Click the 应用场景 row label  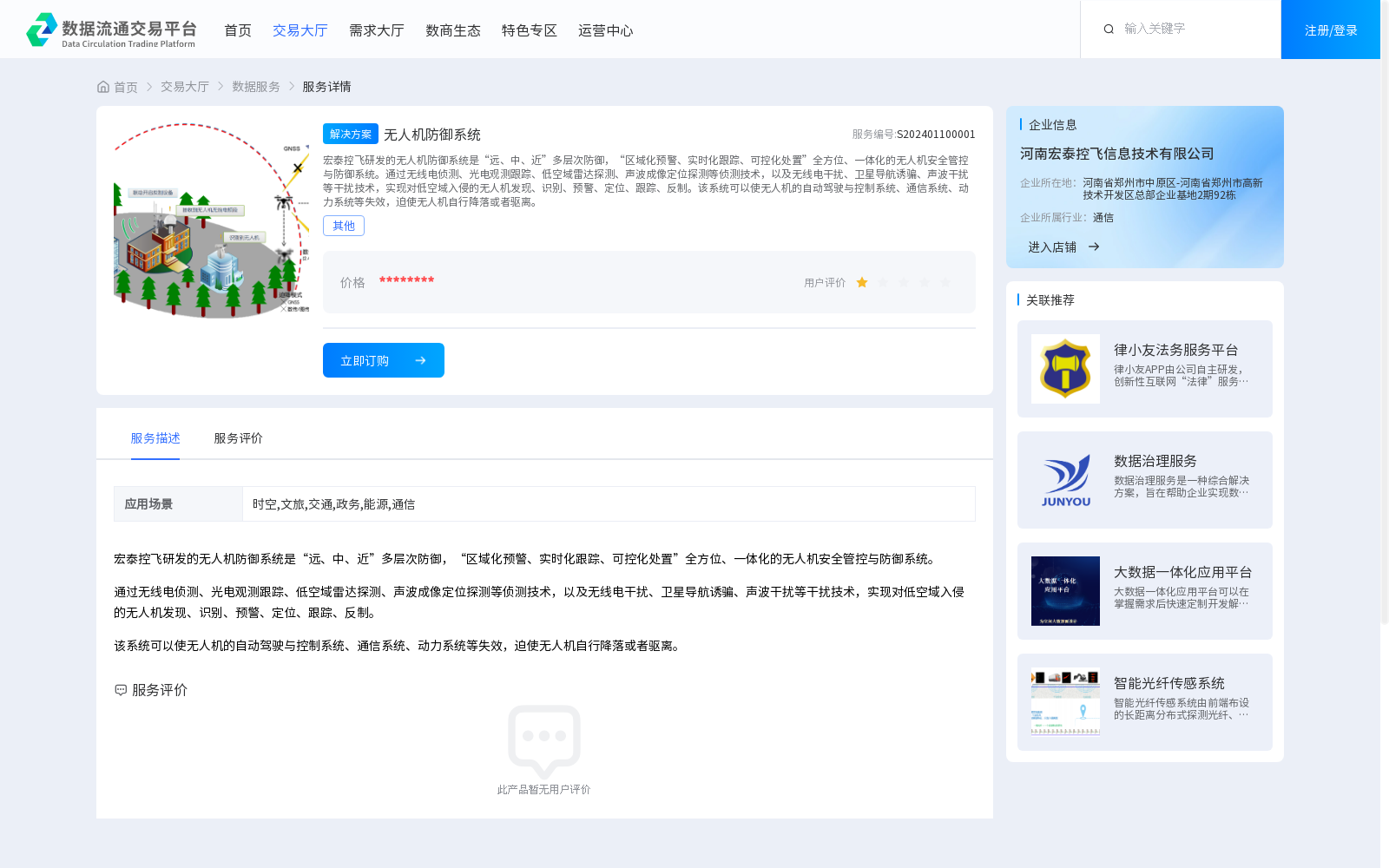[x=148, y=504]
